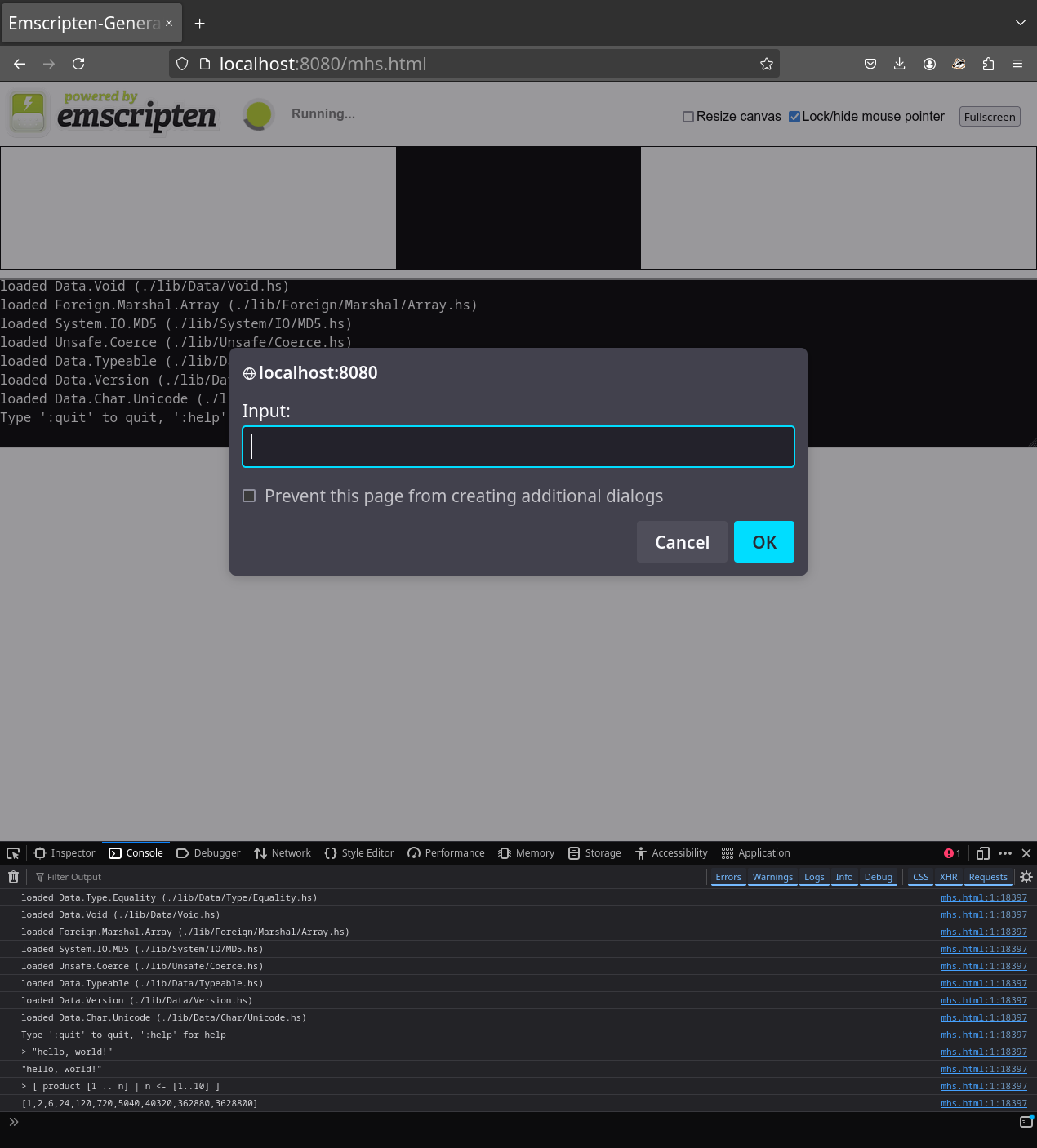Toggle the Warnings log filter
The height and width of the screenshot is (1148, 1037).
point(772,877)
